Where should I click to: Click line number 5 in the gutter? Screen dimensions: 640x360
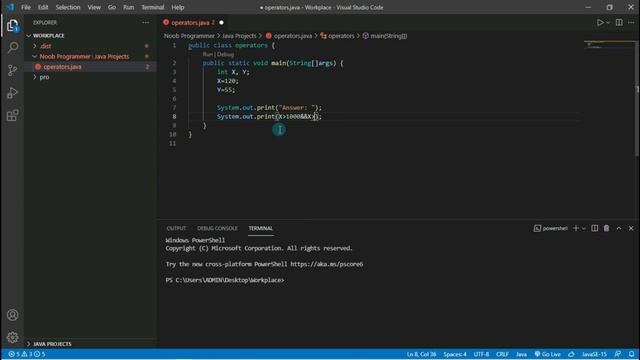(x=174, y=90)
